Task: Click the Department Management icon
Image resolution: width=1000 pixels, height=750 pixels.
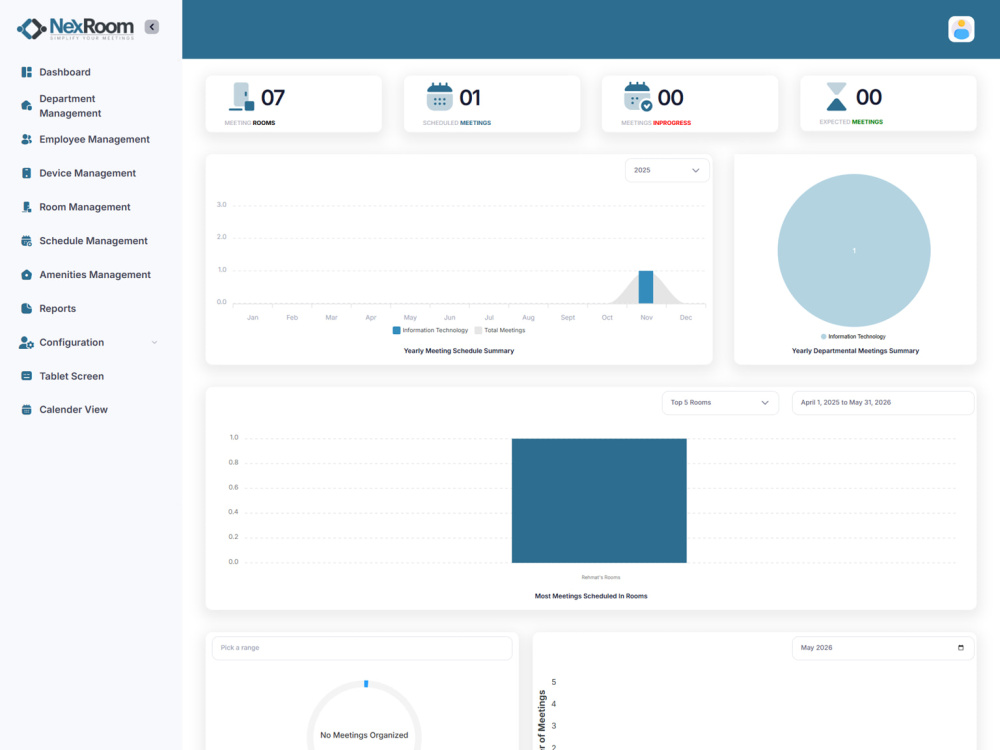Action: pos(26,105)
